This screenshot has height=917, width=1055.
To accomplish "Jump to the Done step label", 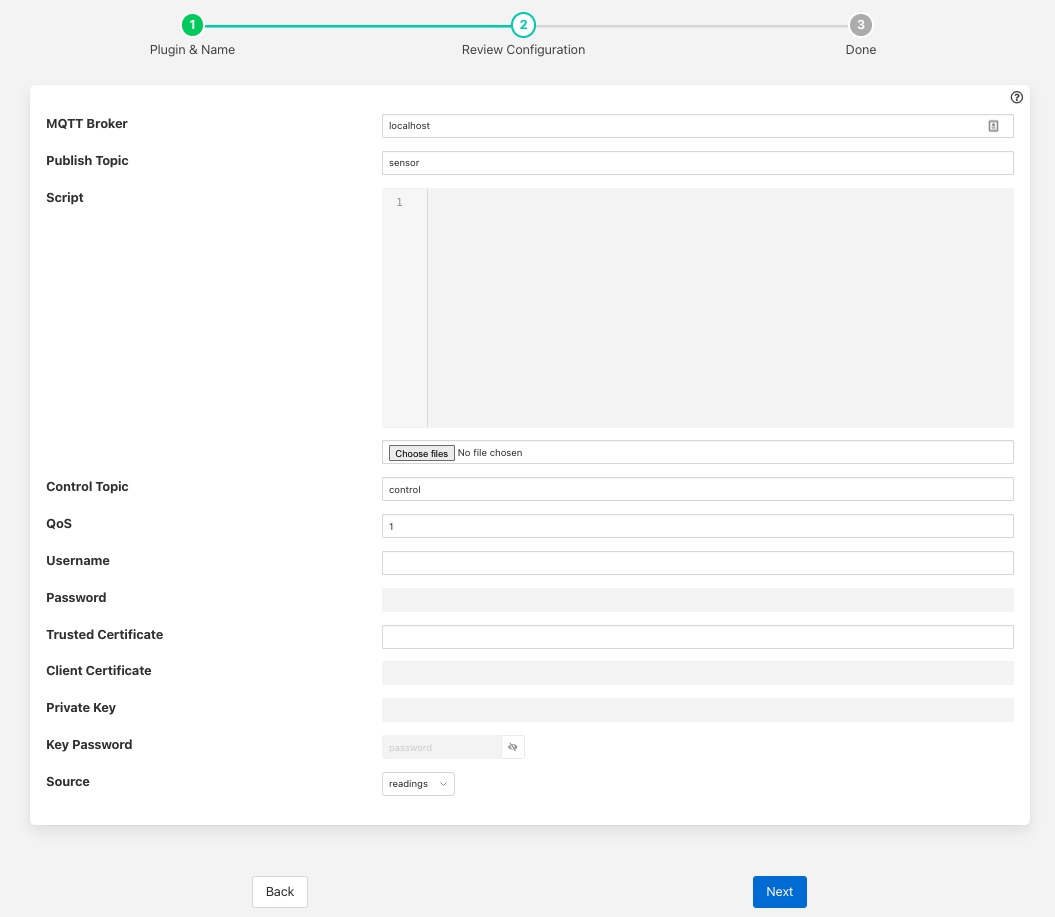I will click(x=860, y=49).
